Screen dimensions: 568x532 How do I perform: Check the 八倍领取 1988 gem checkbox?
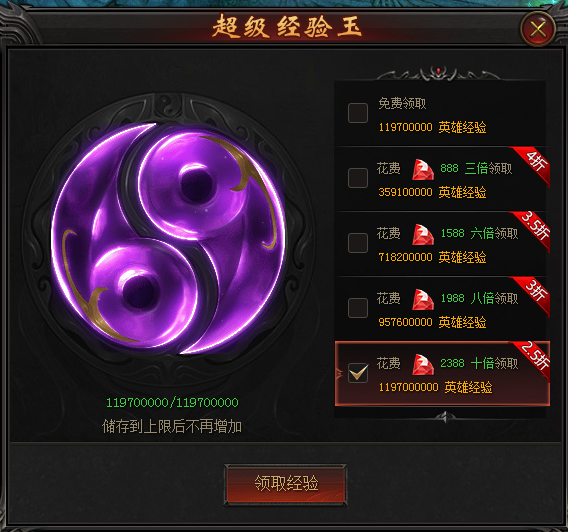pyautogui.click(x=358, y=308)
